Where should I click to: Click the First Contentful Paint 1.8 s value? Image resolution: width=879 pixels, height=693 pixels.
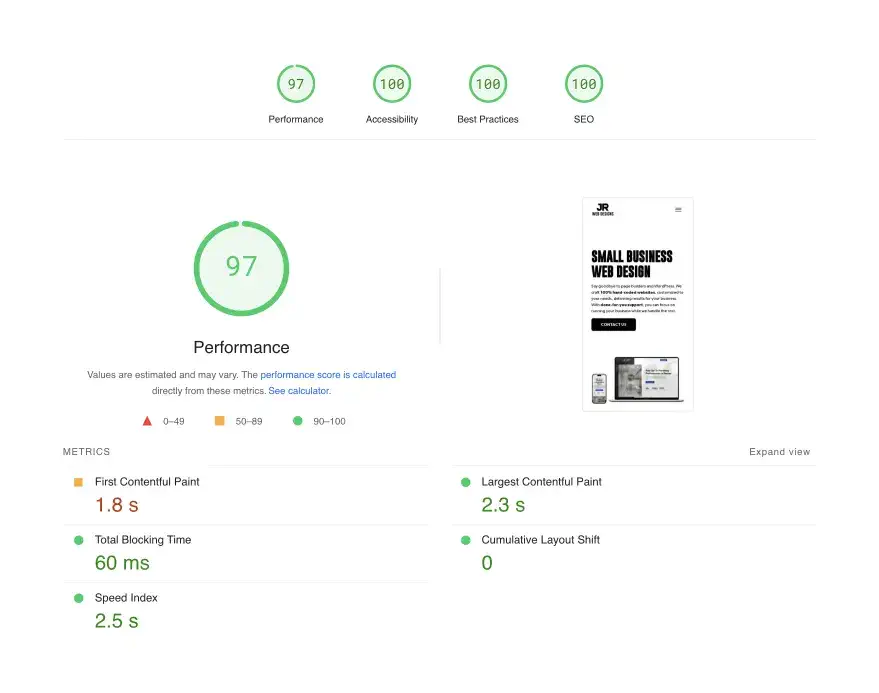click(117, 505)
